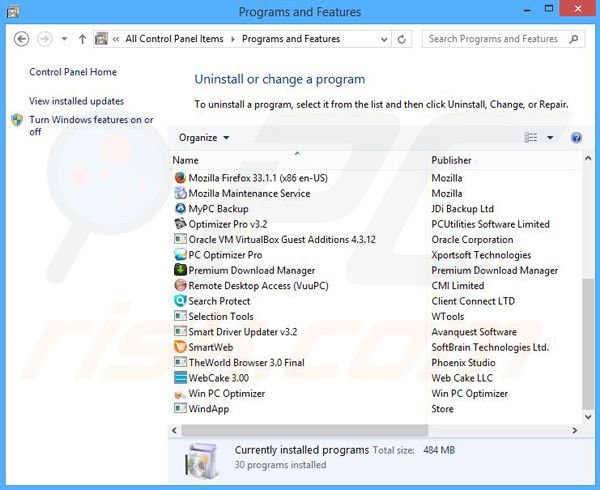Select Mozilla Firefox 33.1.1 (x86 en-US) entry
This screenshot has width=600, height=490.
258,178
